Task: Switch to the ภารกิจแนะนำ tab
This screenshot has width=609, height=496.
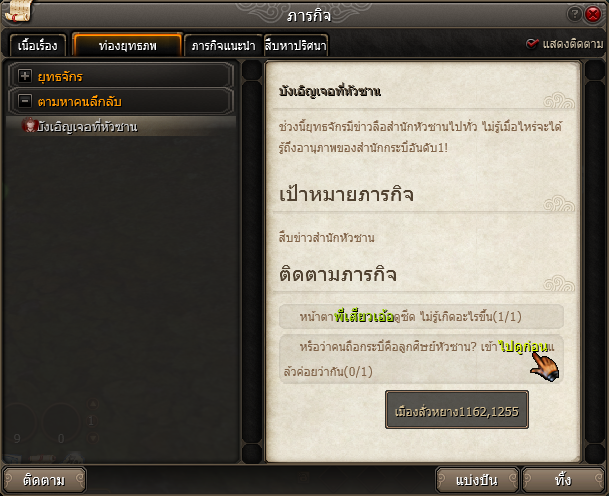Action: click(223, 46)
